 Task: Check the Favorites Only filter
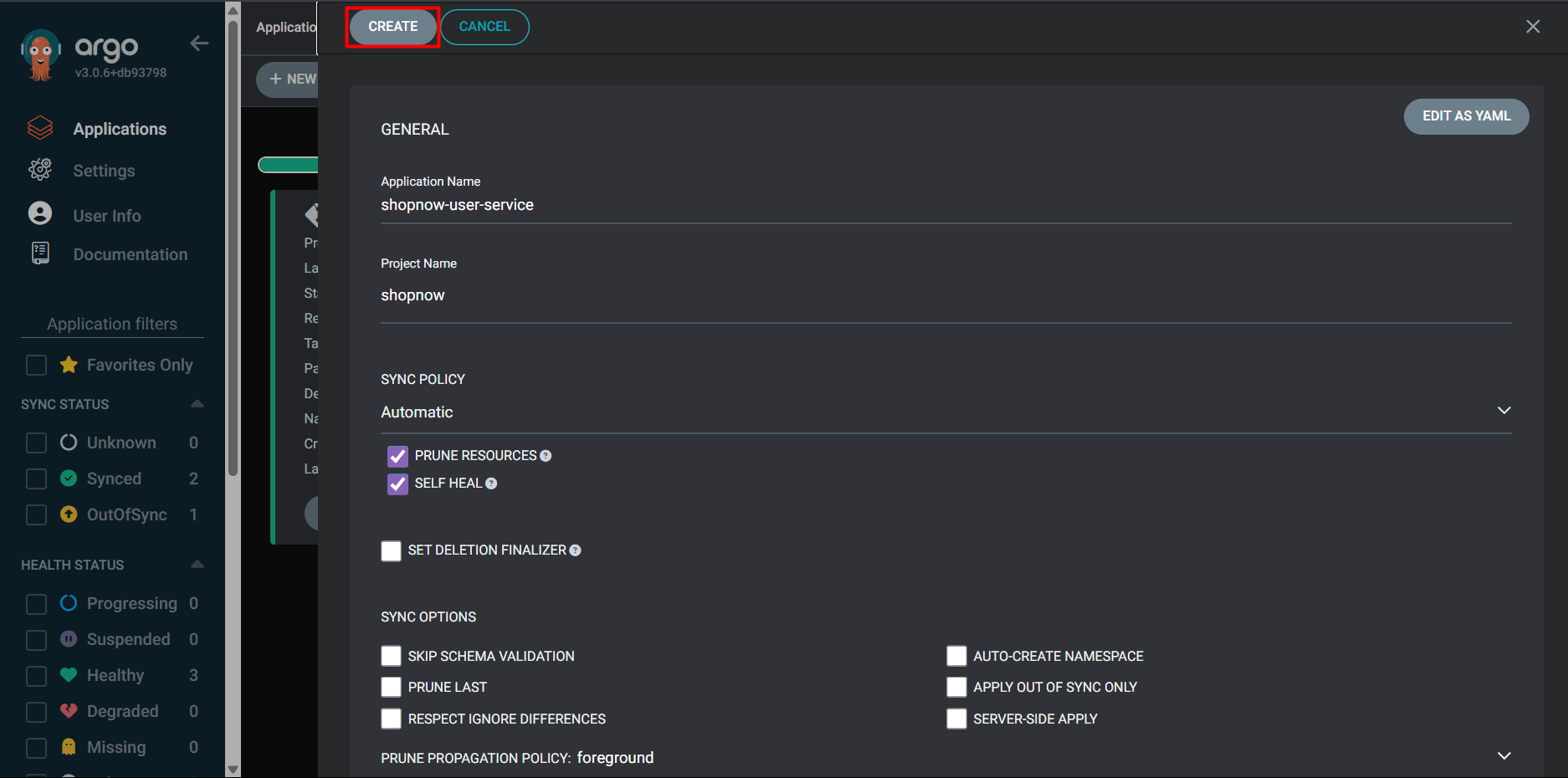tap(37, 366)
